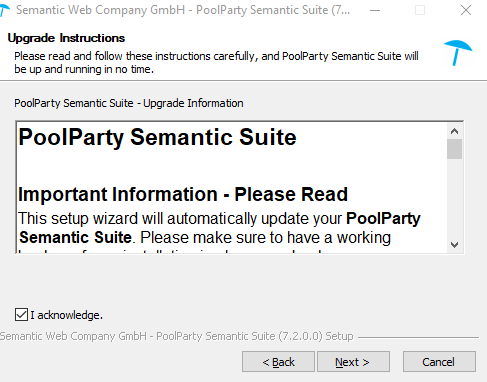Uncheck the I acknowledge checkbox
This screenshot has width=487, height=382.
click(x=21, y=315)
